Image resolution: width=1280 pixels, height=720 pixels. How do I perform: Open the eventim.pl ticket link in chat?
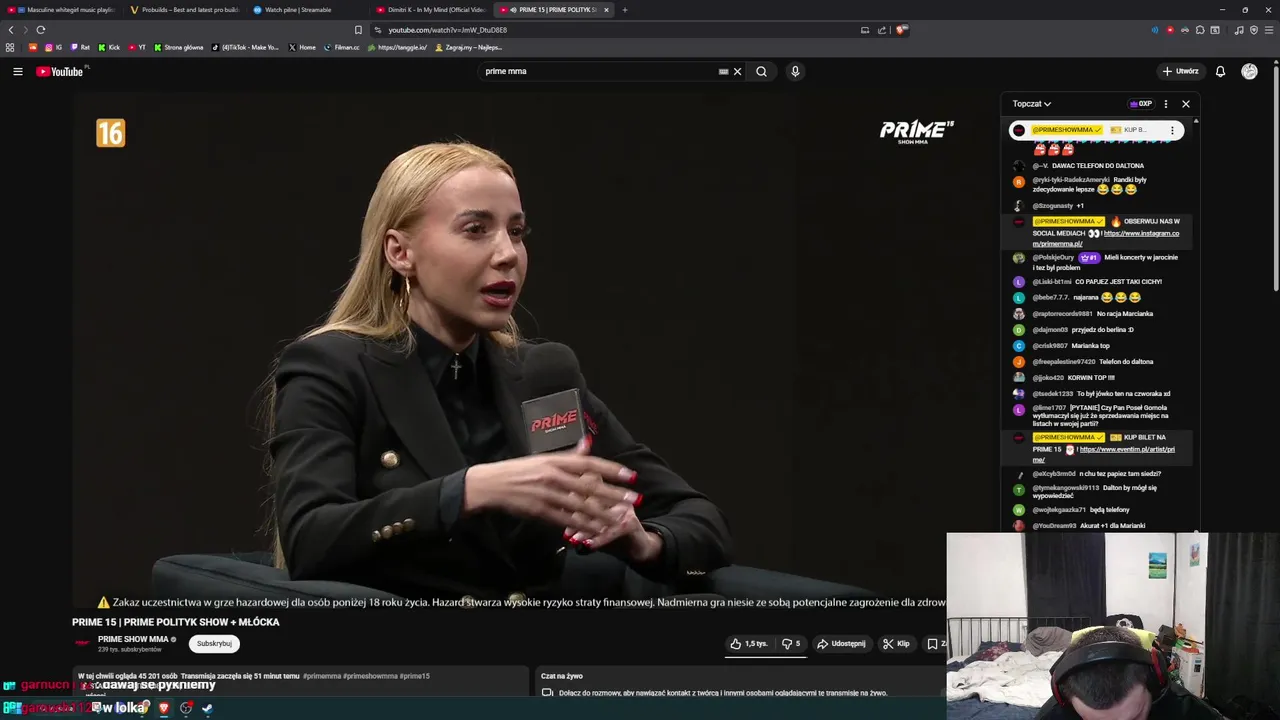pyautogui.click(x=1104, y=454)
